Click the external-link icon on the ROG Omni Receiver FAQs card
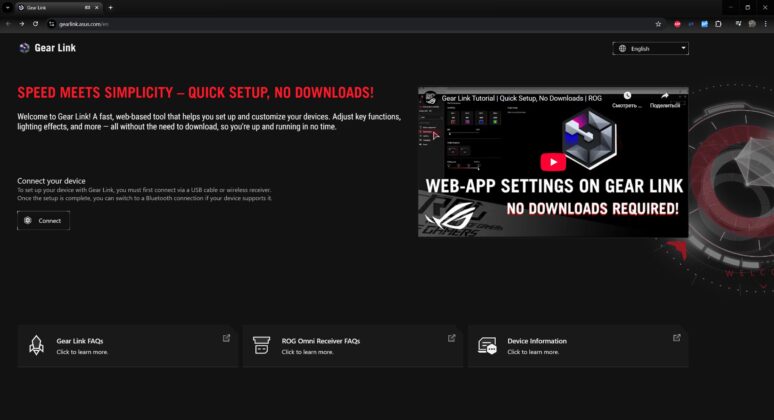This screenshot has height=420, width=774. pyautogui.click(x=452, y=338)
